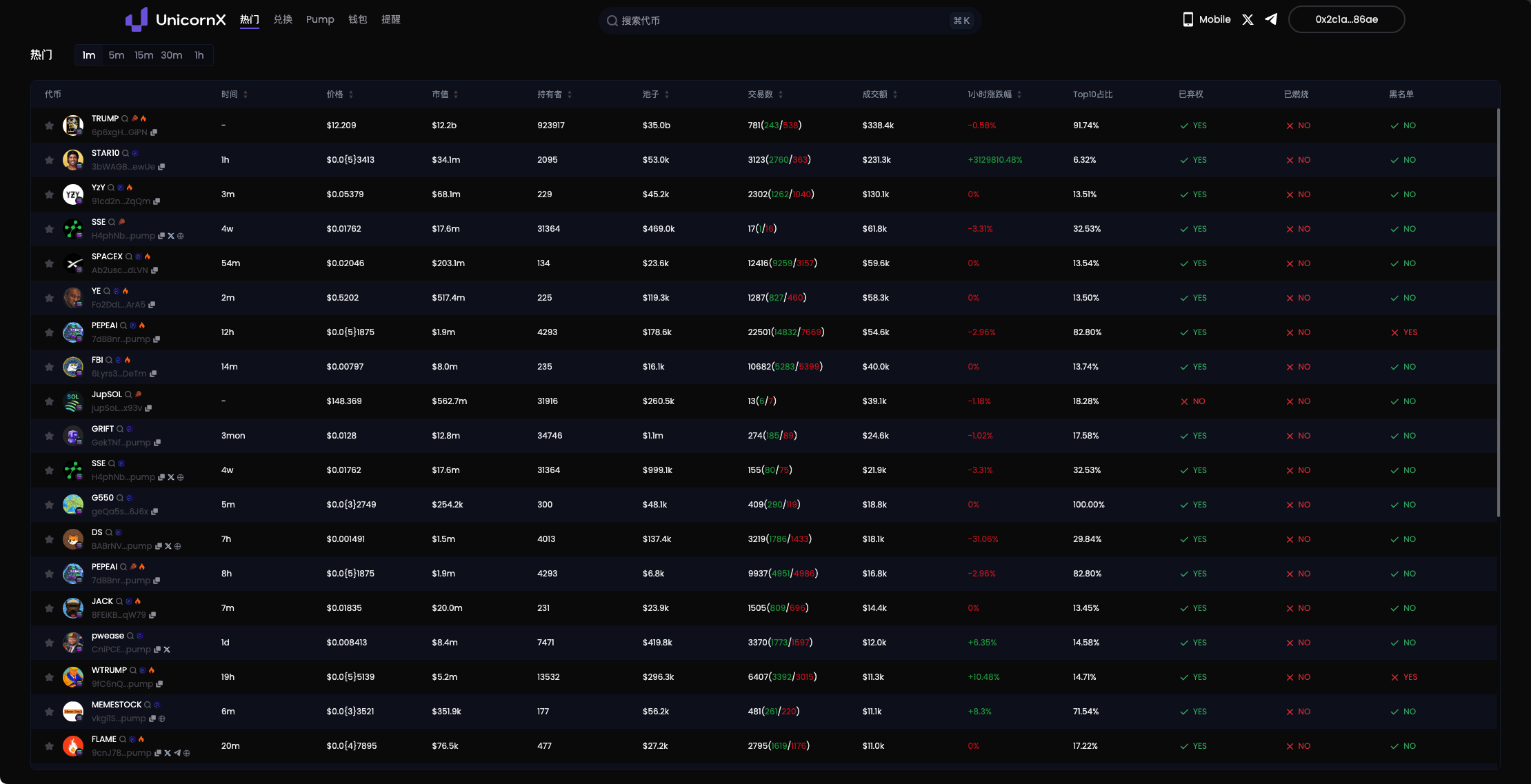
Task: Open the Telegram link in the header
Action: [x=1271, y=19]
